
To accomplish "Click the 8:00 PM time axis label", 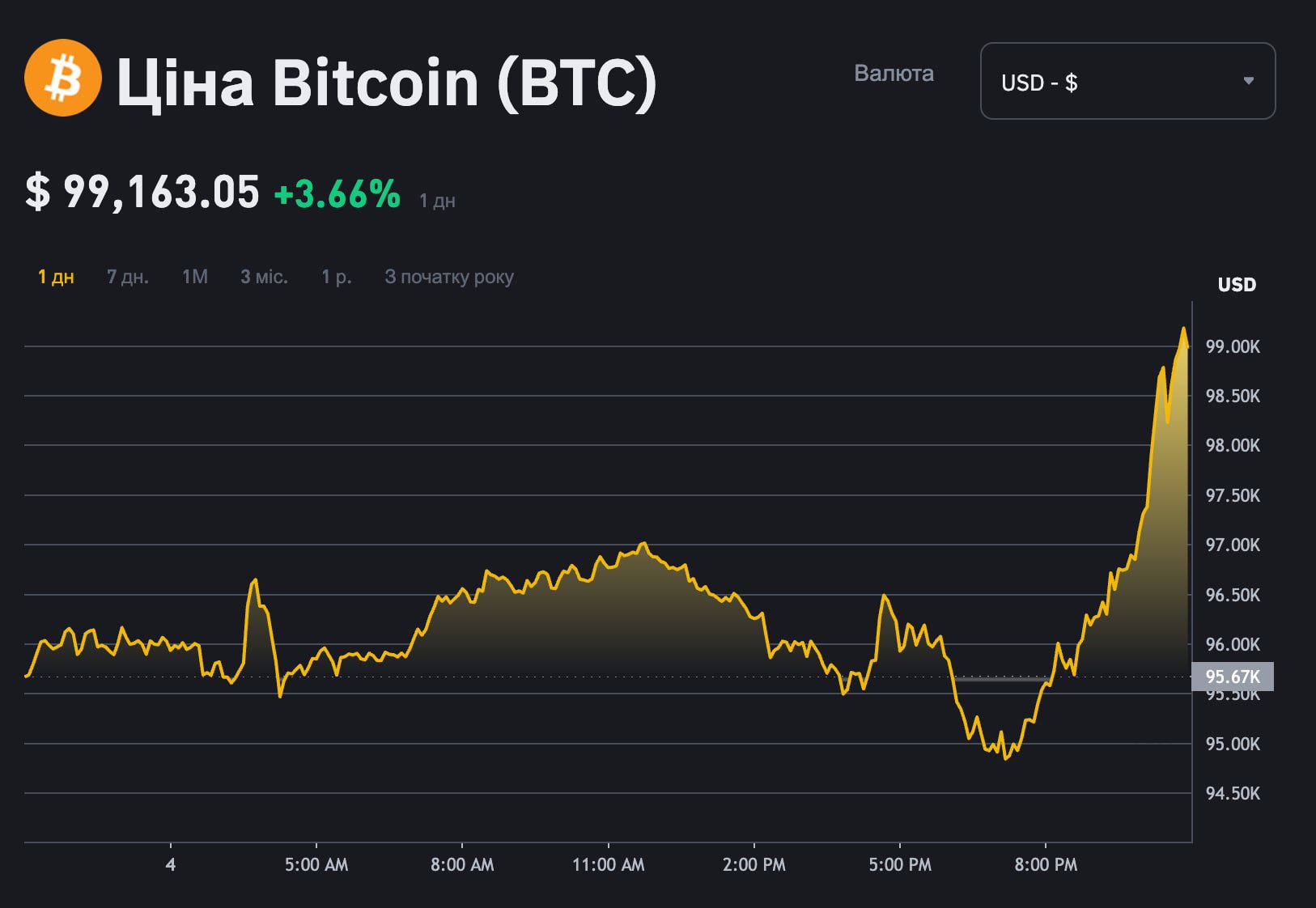I will [1046, 864].
